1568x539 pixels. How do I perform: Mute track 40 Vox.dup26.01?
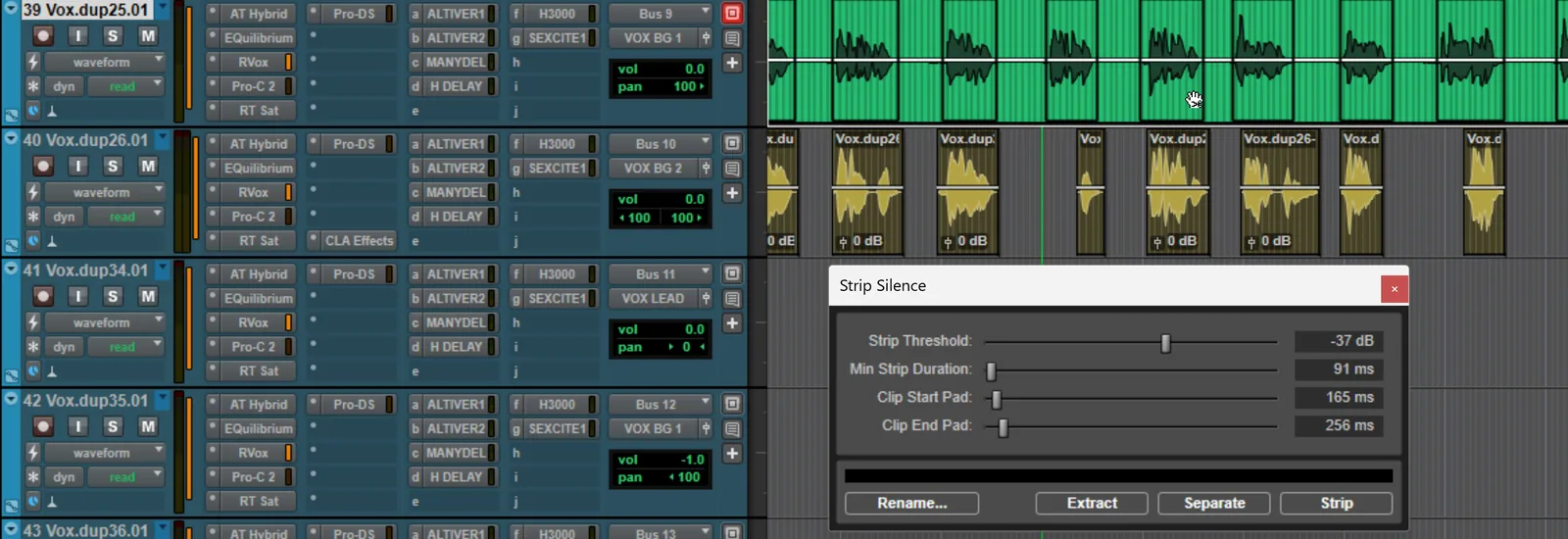pos(148,167)
